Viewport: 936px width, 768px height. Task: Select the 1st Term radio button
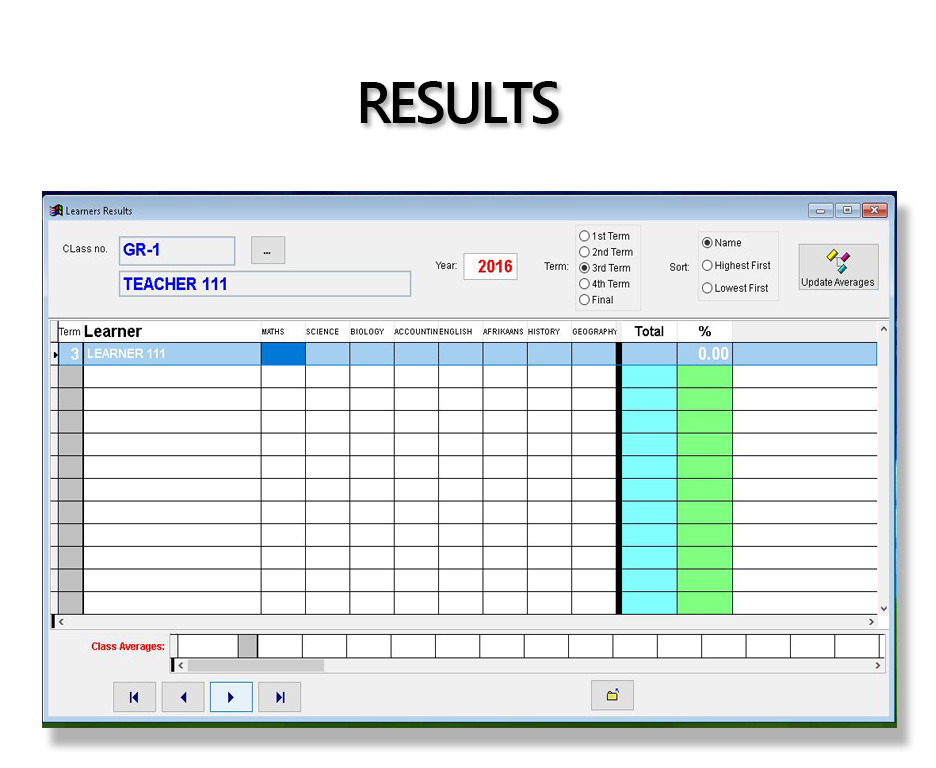click(585, 236)
